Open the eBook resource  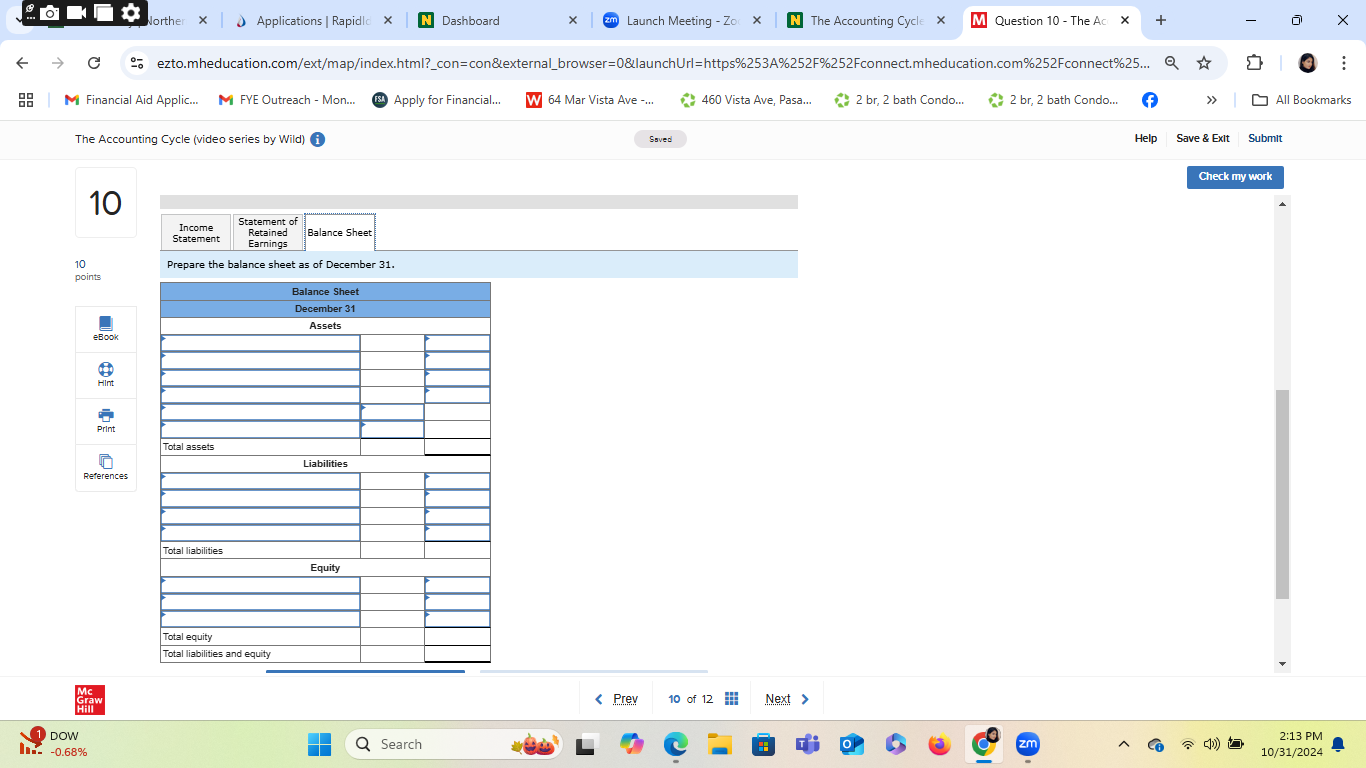[106, 329]
